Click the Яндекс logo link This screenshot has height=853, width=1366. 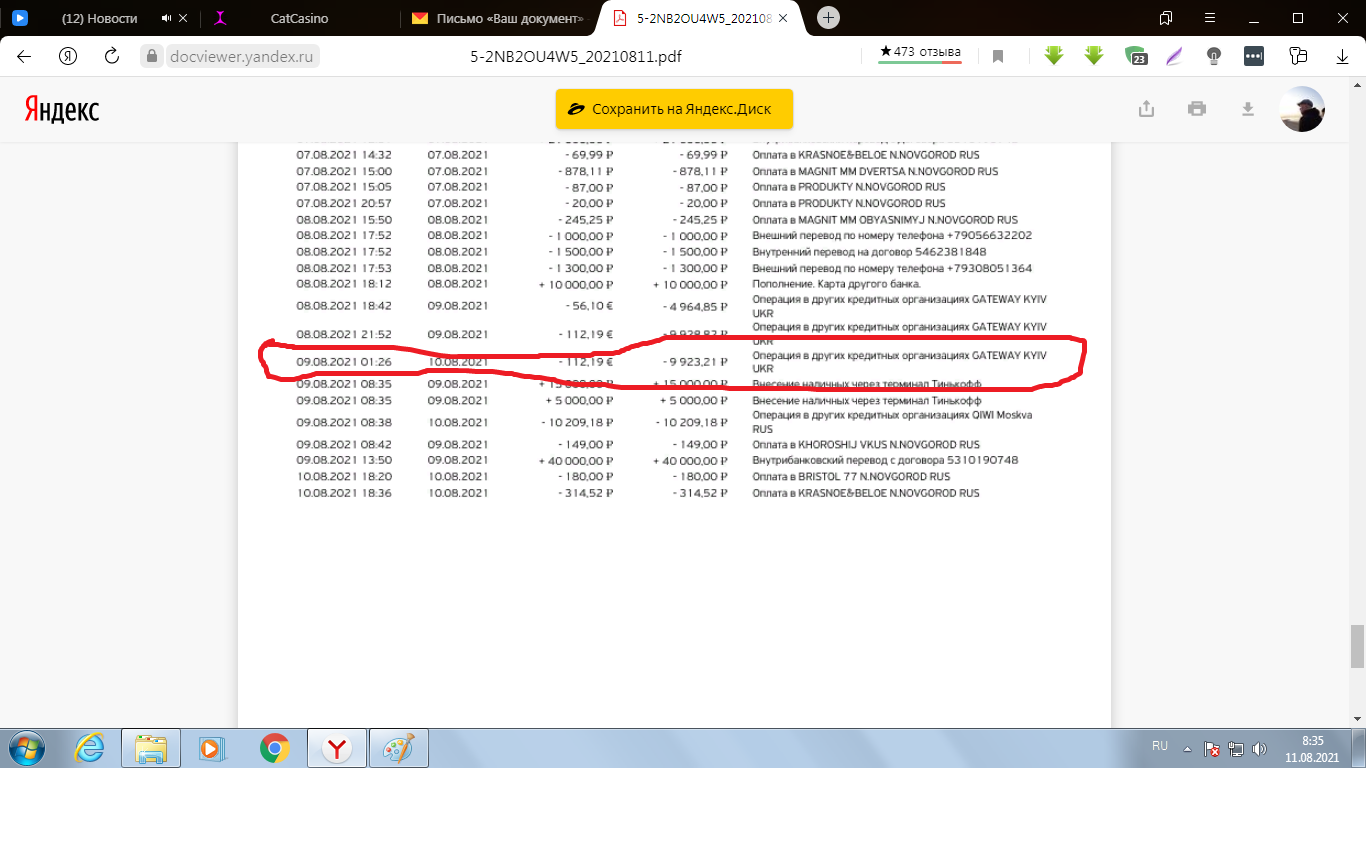tap(62, 109)
